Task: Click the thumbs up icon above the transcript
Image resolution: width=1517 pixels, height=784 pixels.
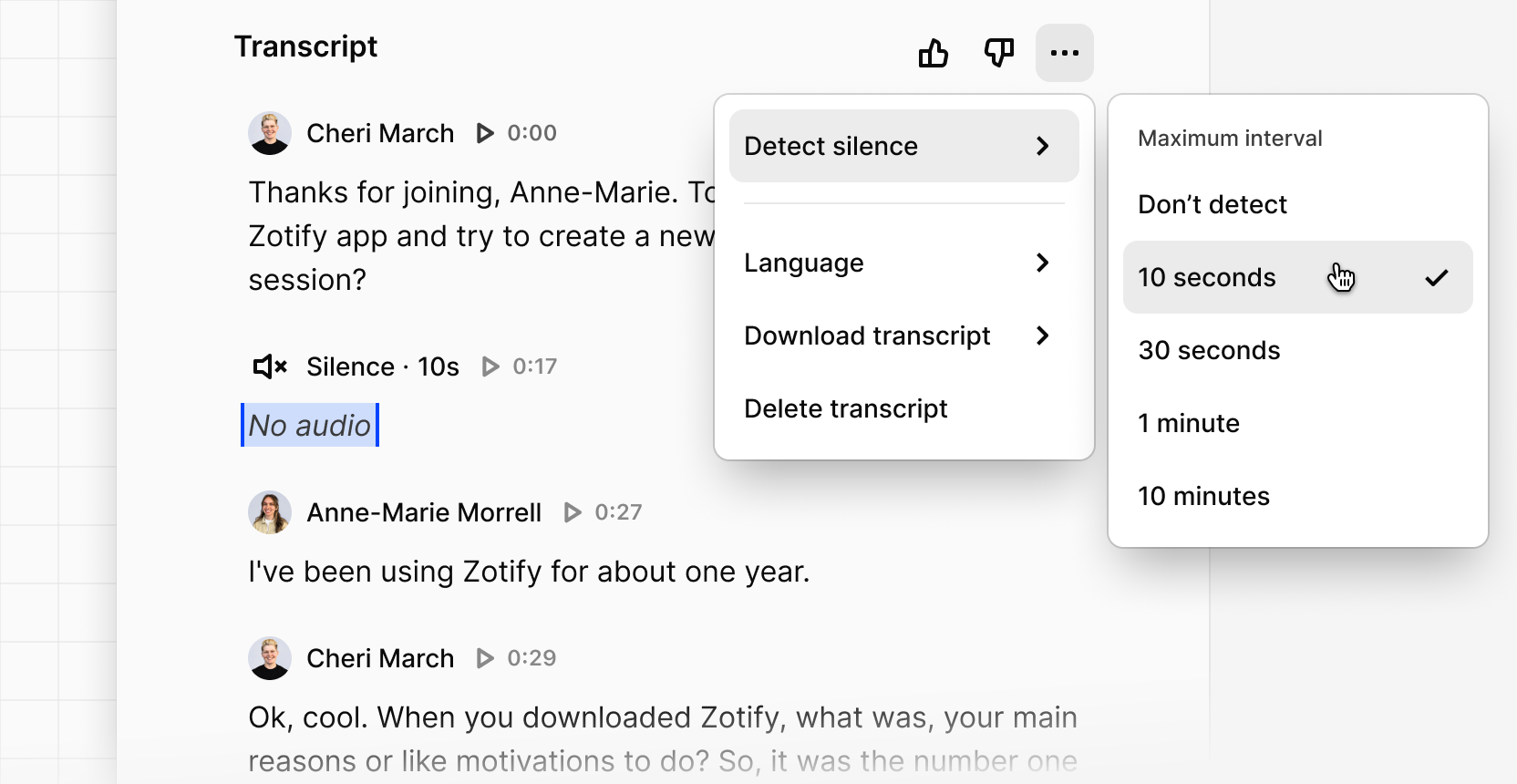Action: coord(934,53)
